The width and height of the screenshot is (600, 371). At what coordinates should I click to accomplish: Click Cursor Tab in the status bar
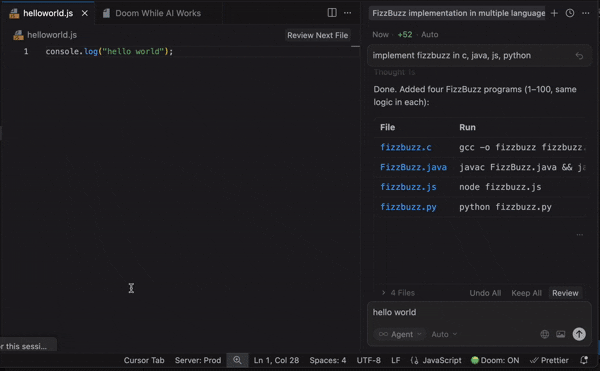[x=144, y=360]
